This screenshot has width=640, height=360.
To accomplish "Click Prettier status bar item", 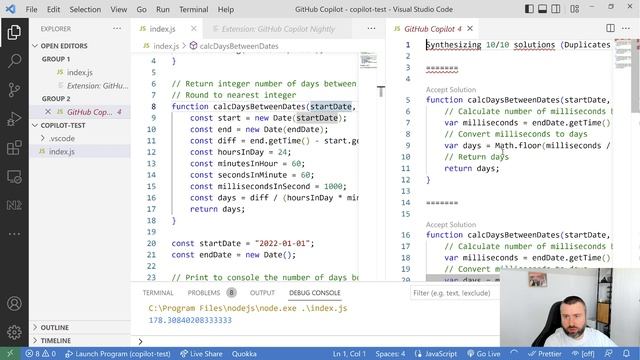I will pos(544,353).
